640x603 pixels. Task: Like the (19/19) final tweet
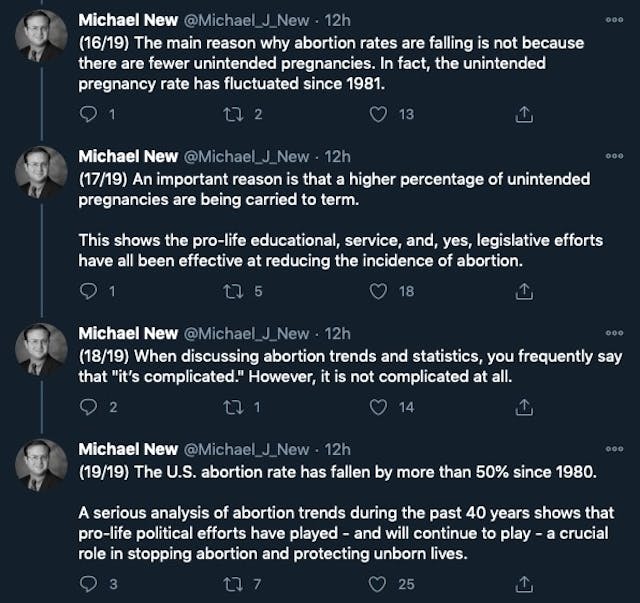378,584
